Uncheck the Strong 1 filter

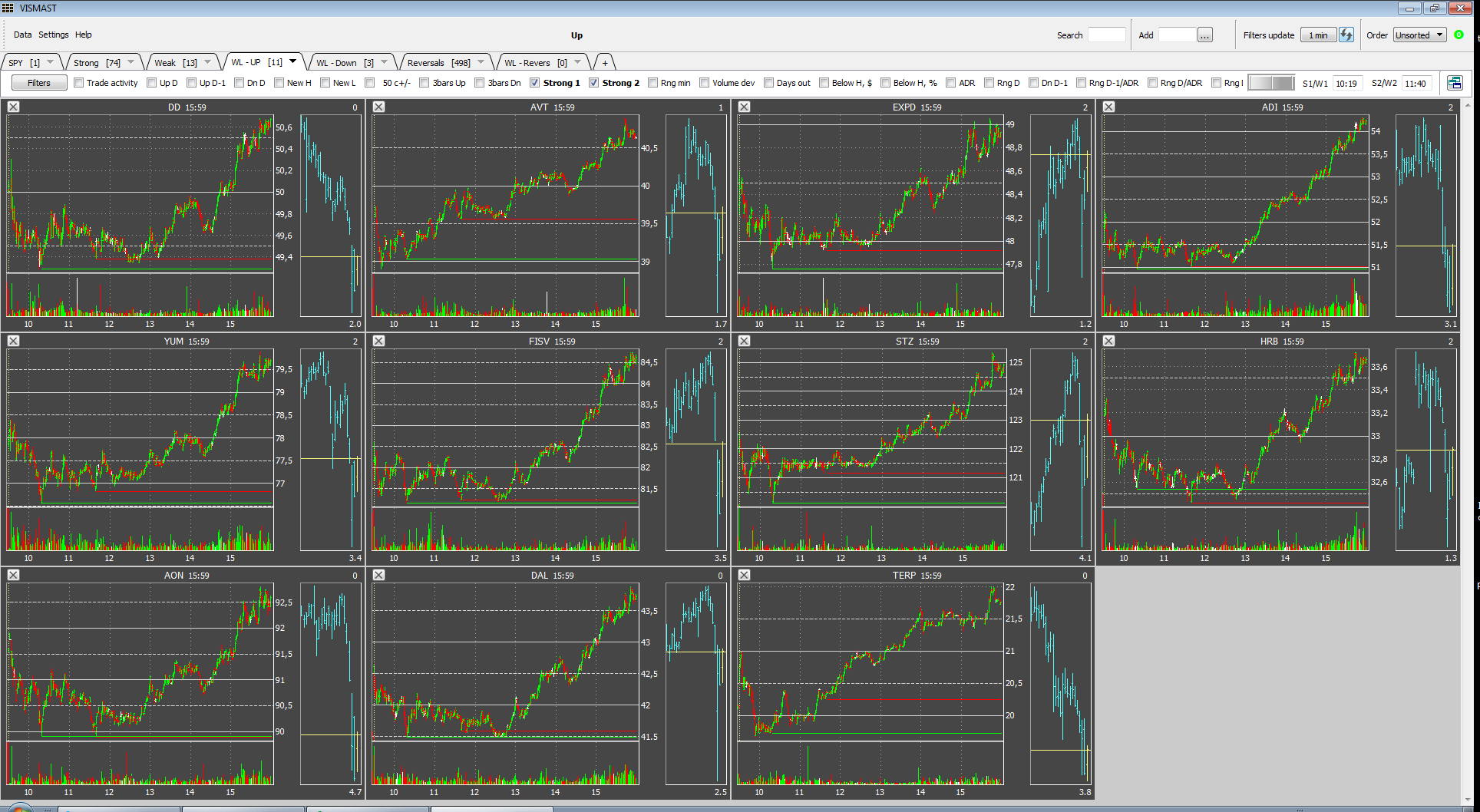pyautogui.click(x=535, y=83)
